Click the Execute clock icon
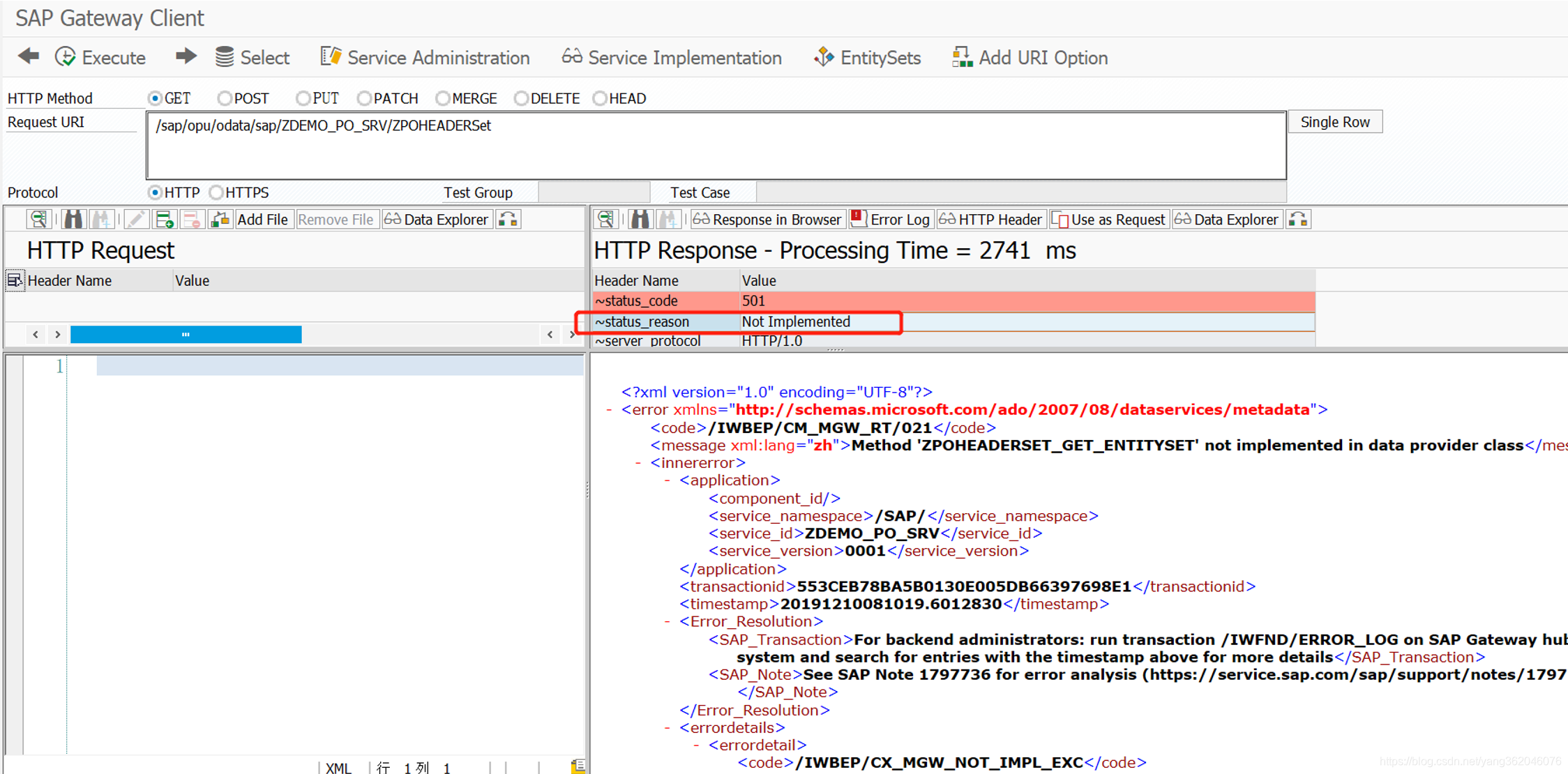The height and width of the screenshot is (774, 1568). click(x=66, y=57)
